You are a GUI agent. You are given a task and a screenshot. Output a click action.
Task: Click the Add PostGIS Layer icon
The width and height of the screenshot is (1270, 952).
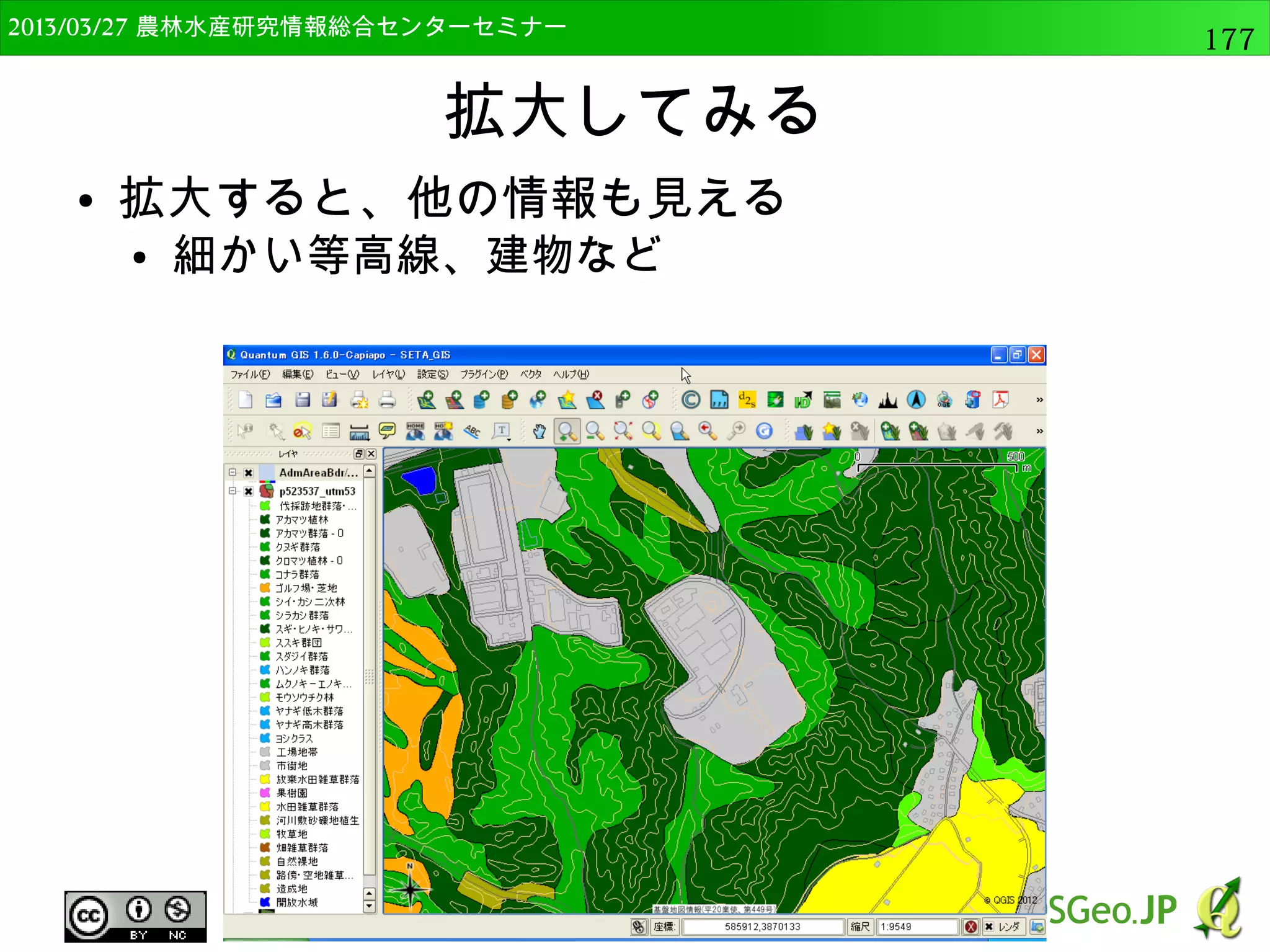pos(481,400)
